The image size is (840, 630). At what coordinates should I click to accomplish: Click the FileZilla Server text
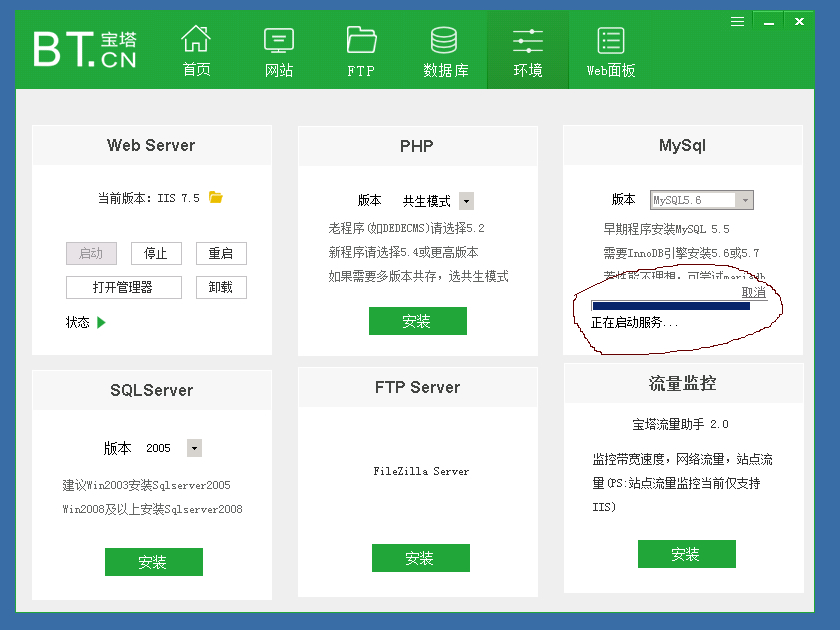(421, 471)
